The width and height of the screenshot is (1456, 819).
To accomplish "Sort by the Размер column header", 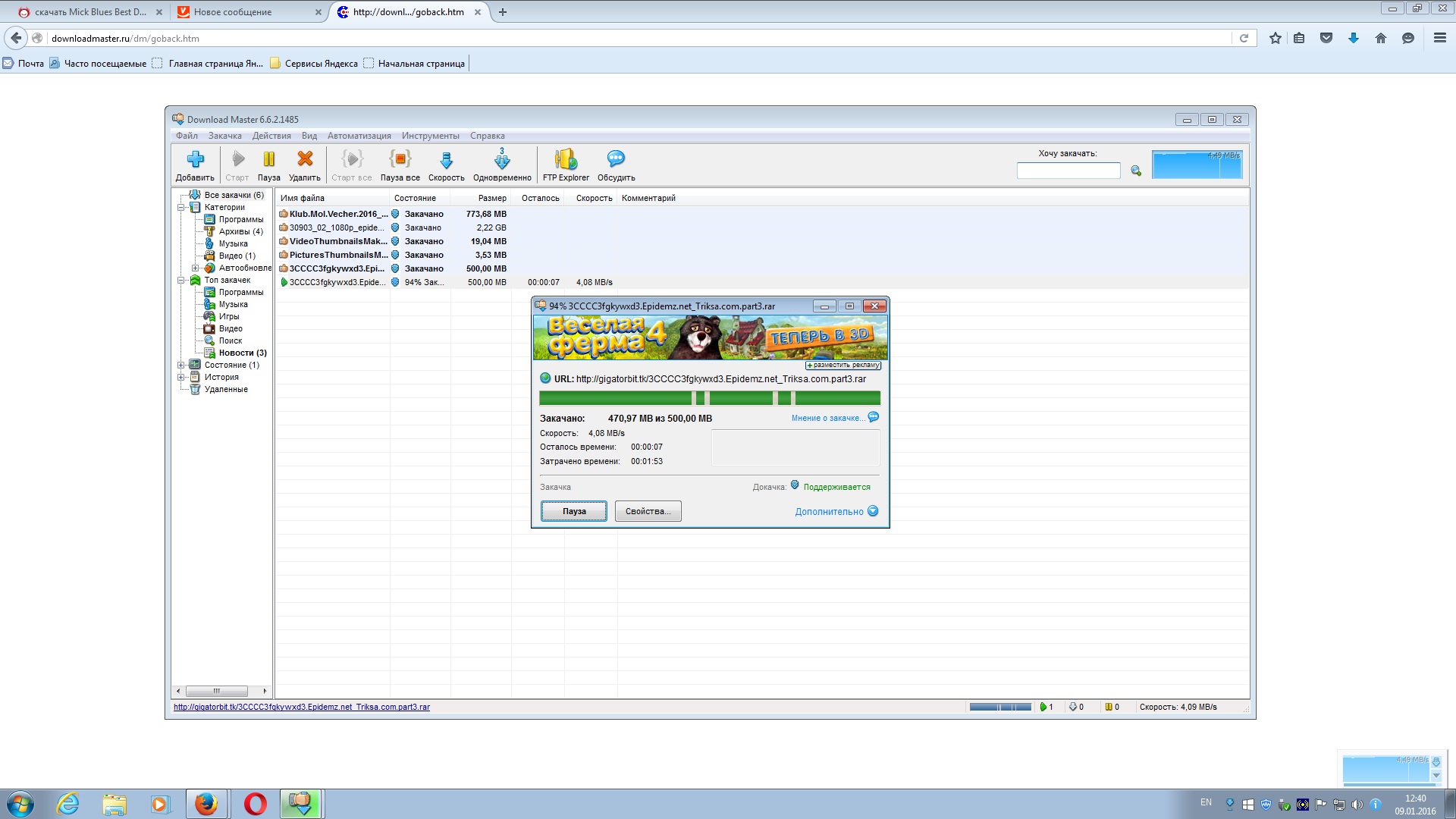I will tap(481, 198).
